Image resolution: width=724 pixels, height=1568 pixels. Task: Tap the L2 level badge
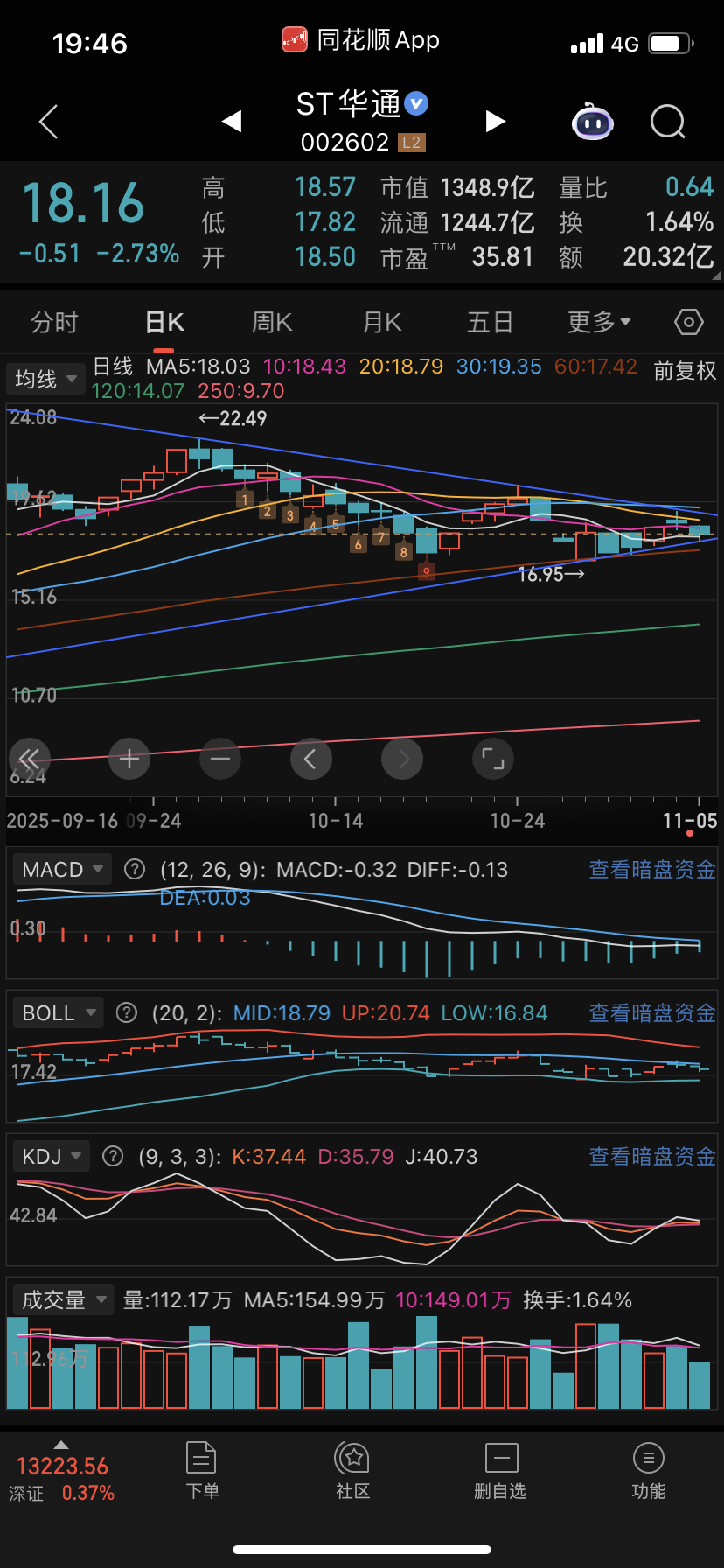click(411, 142)
